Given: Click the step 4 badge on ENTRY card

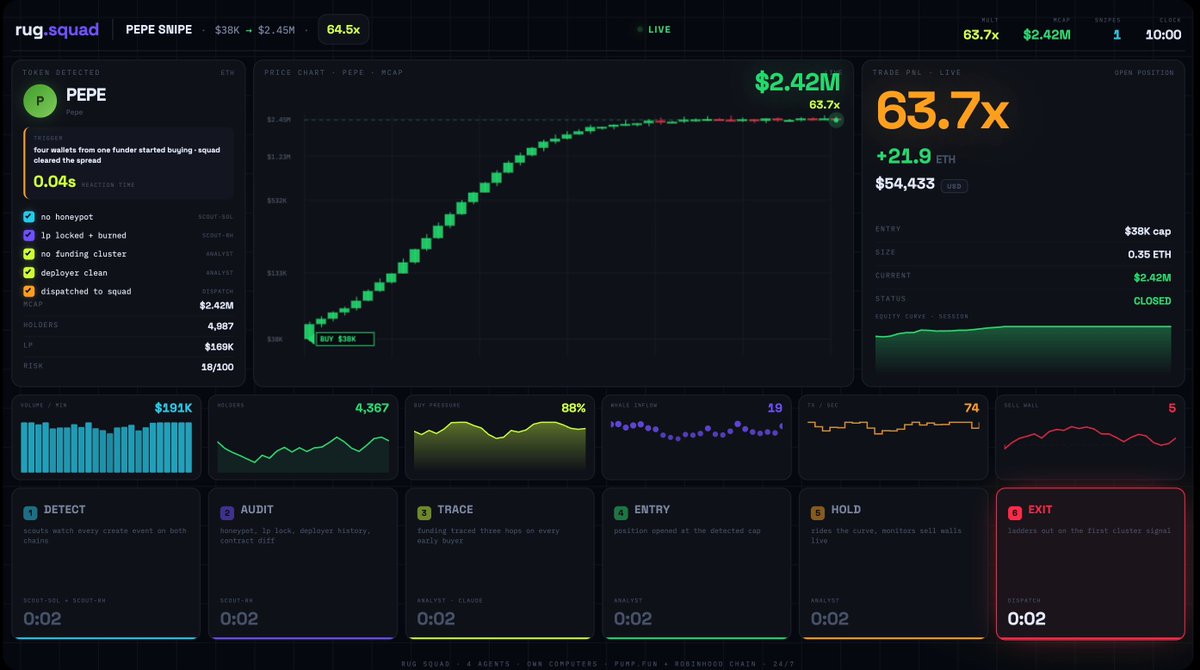Looking at the screenshot, I should (621, 512).
